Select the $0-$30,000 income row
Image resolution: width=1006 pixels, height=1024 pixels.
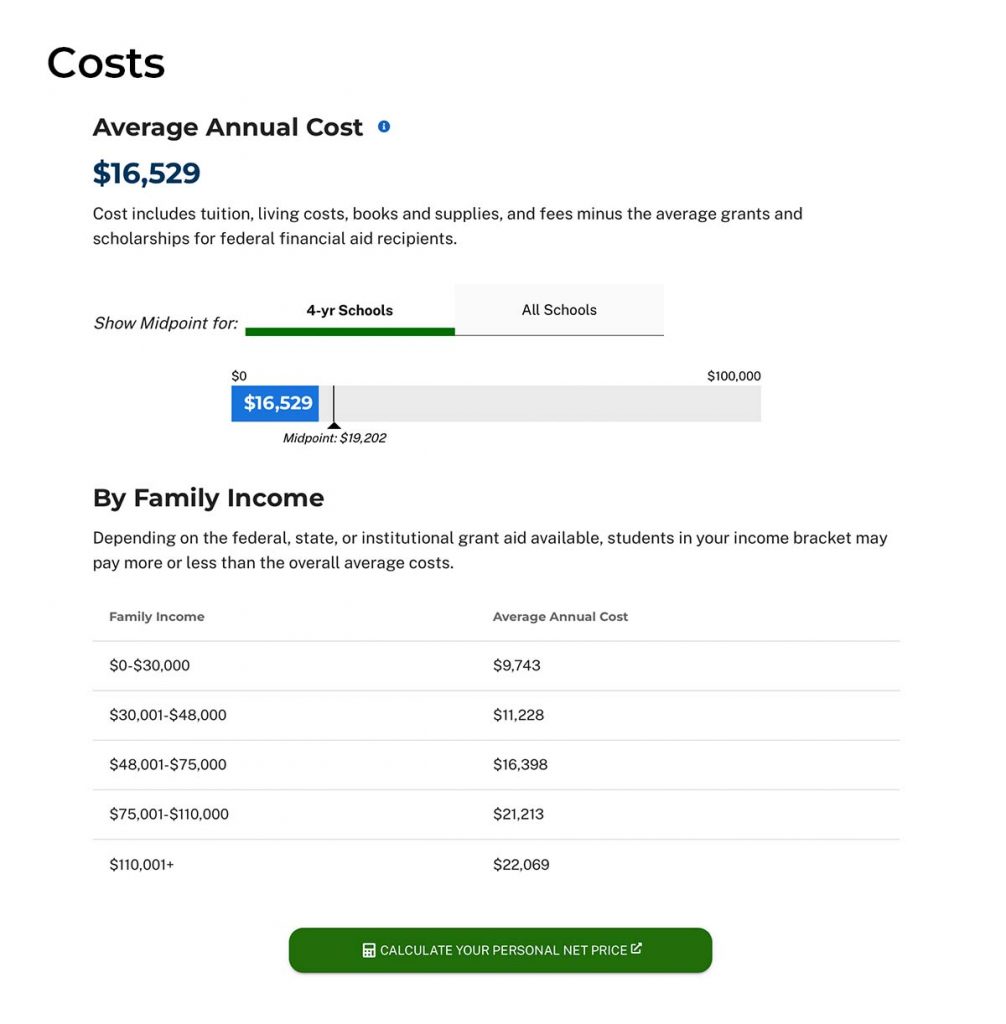(x=148, y=665)
